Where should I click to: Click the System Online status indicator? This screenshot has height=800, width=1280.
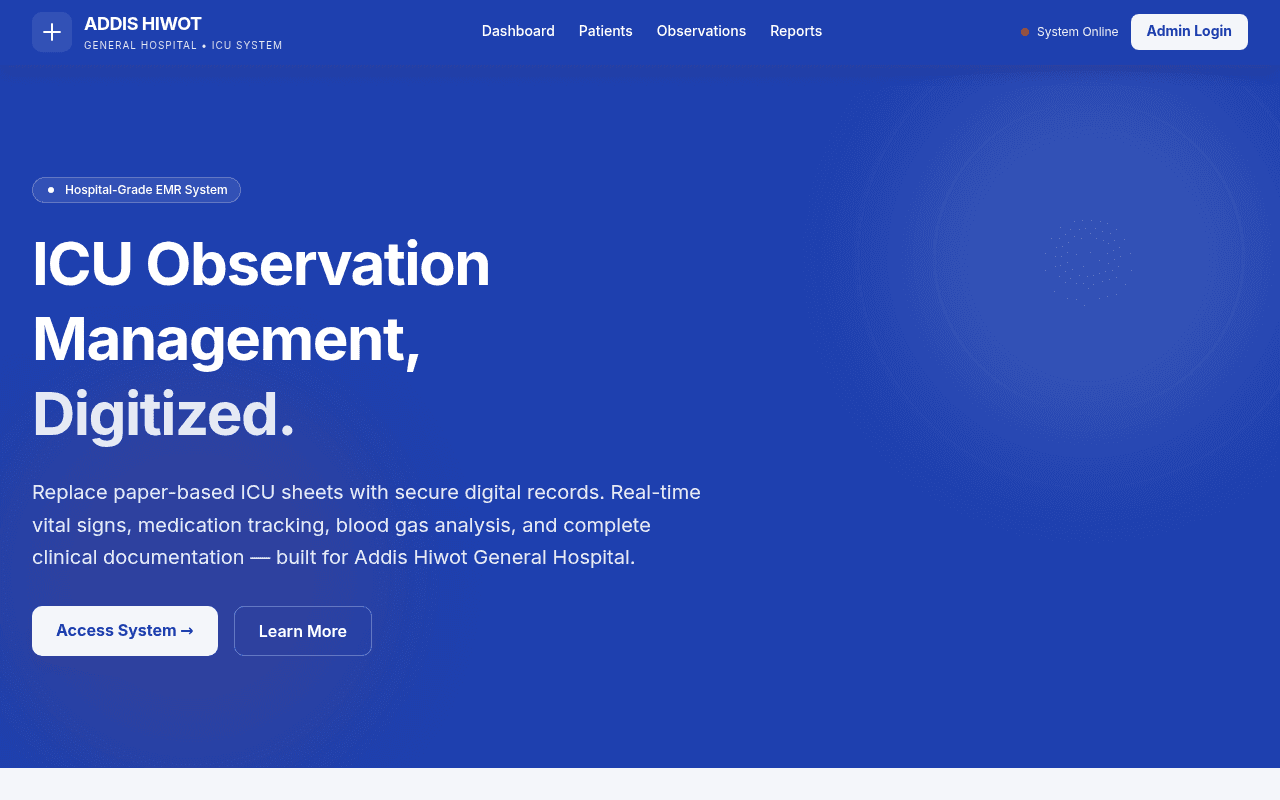point(1069,32)
